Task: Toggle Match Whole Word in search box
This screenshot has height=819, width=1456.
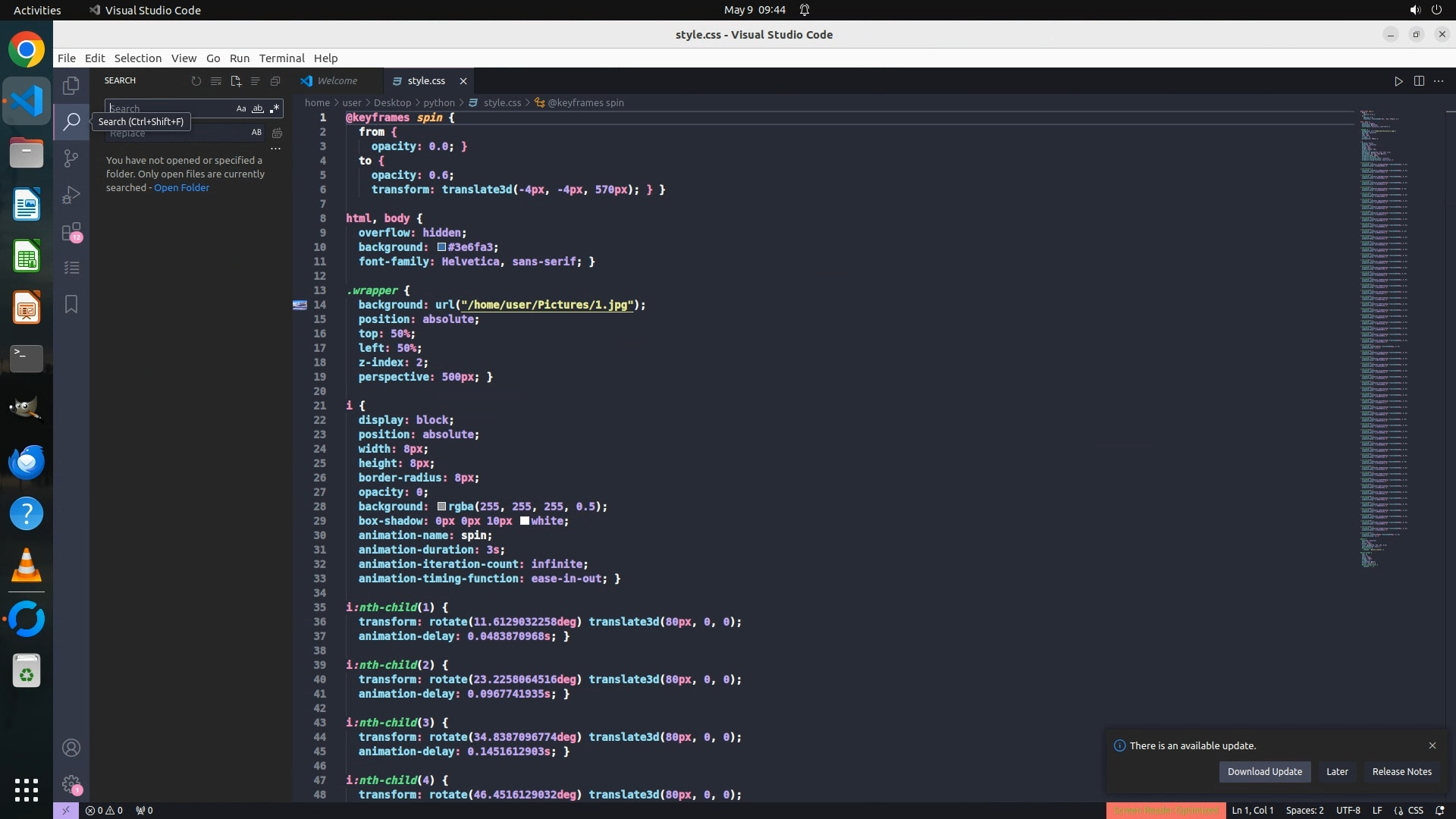Action: (258, 108)
